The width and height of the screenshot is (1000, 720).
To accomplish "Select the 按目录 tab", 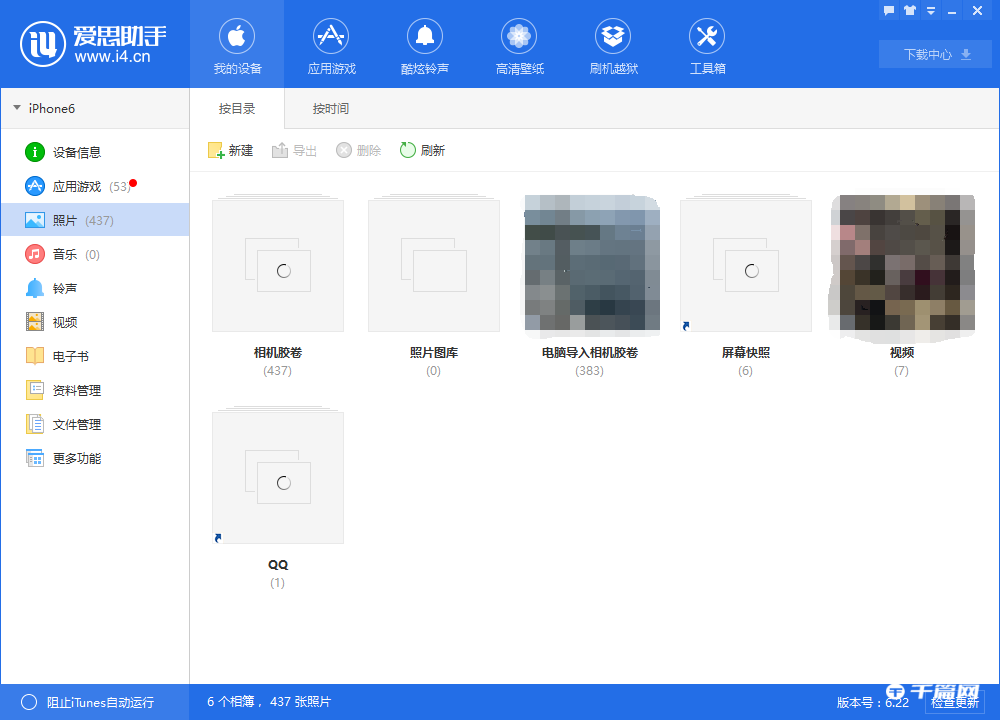I will 237,108.
